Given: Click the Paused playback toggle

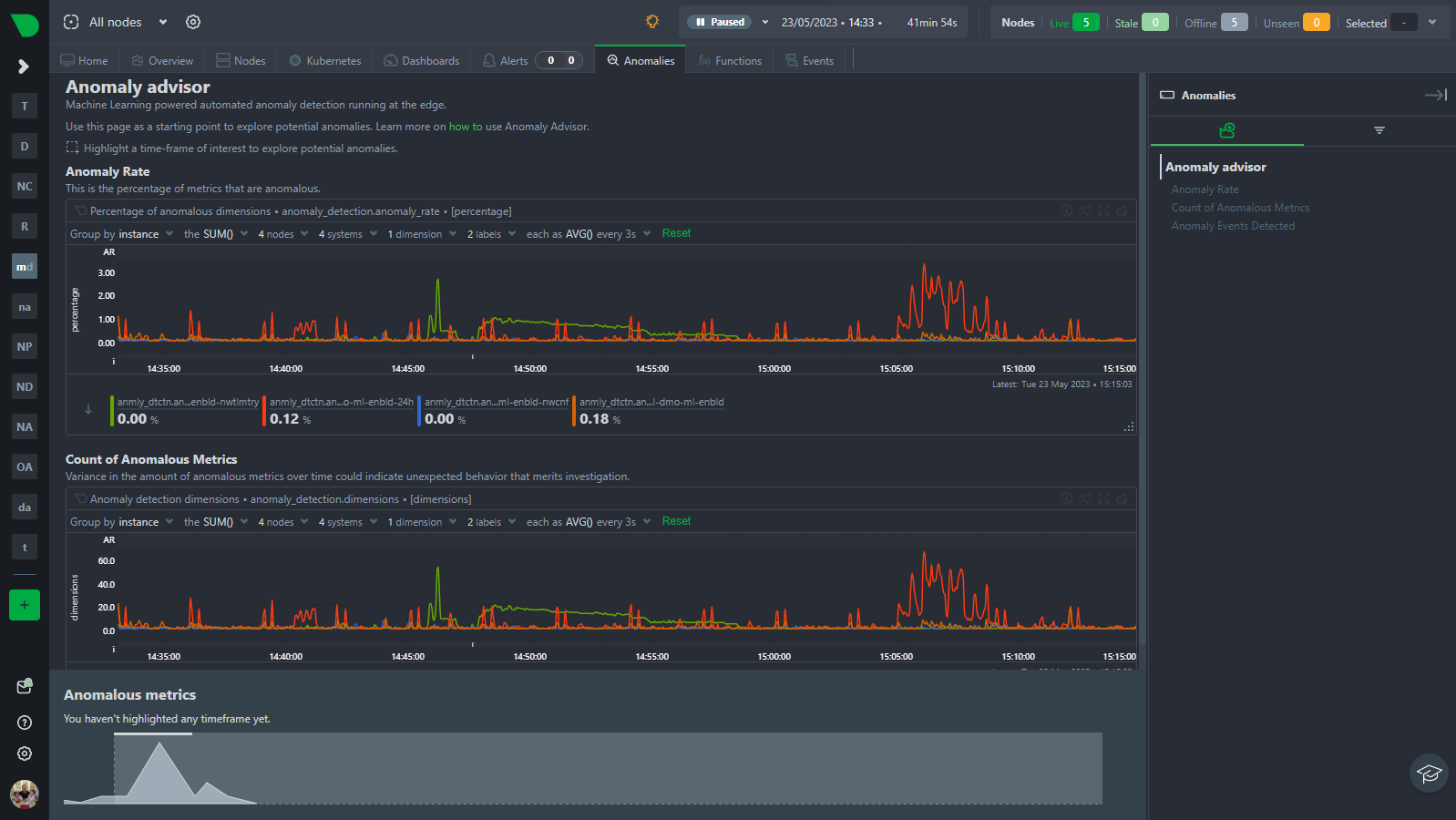Looking at the screenshot, I should pyautogui.click(x=719, y=22).
